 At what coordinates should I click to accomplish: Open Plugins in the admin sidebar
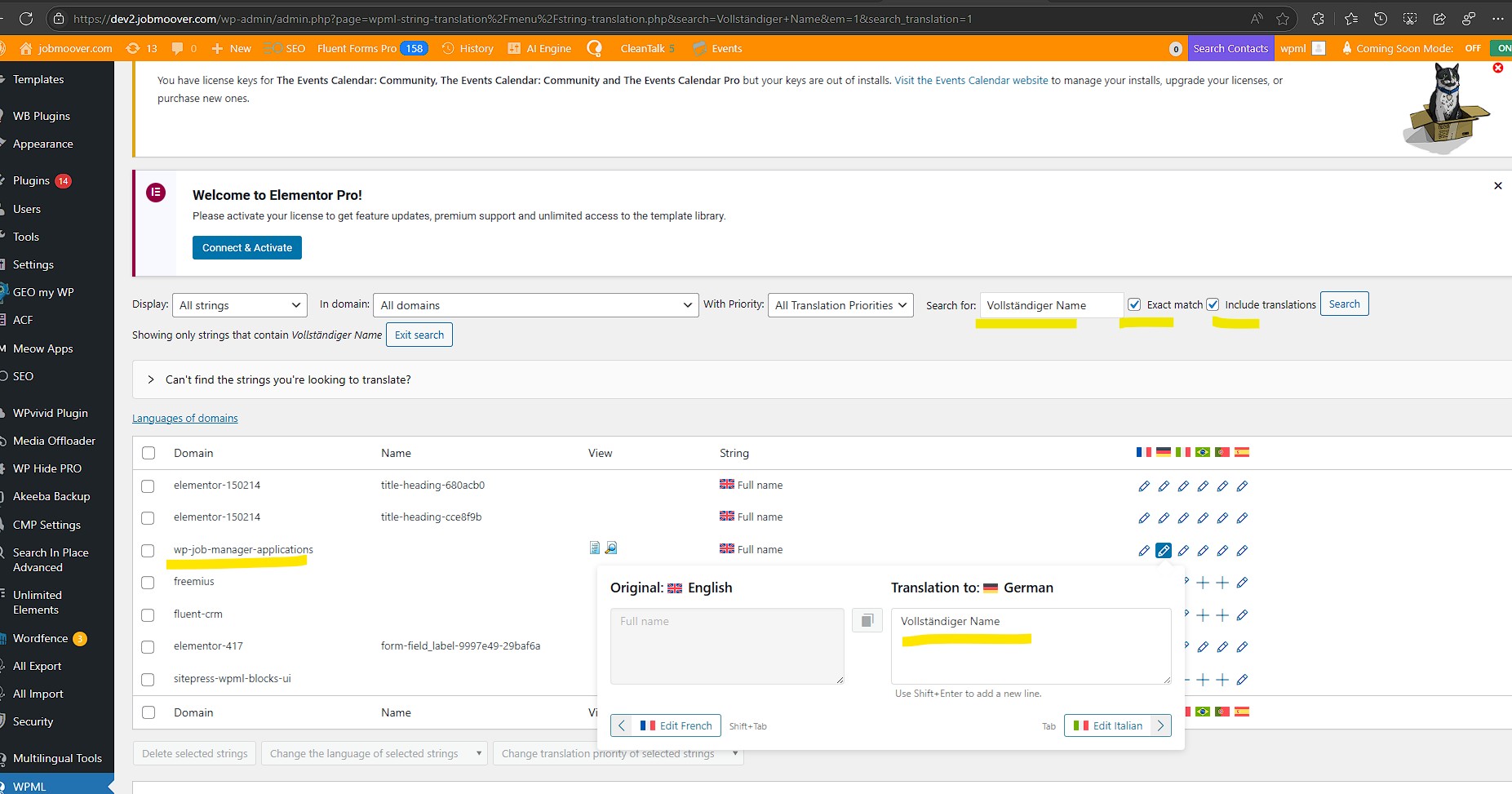[x=32, y=180]
